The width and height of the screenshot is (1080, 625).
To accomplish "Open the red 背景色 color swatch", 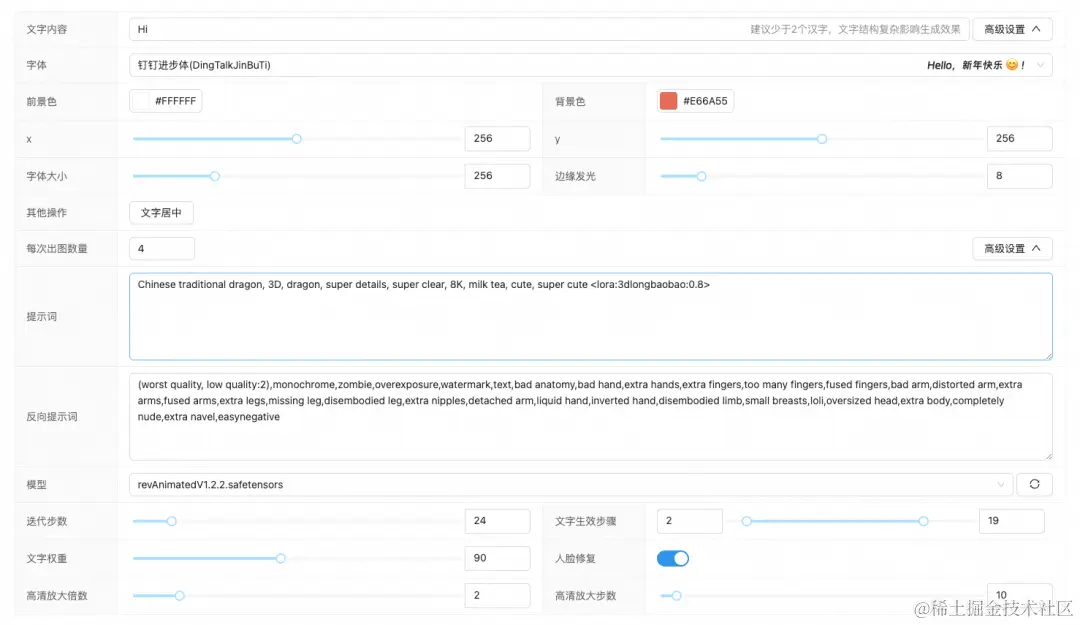I will [x=668, y=101].
